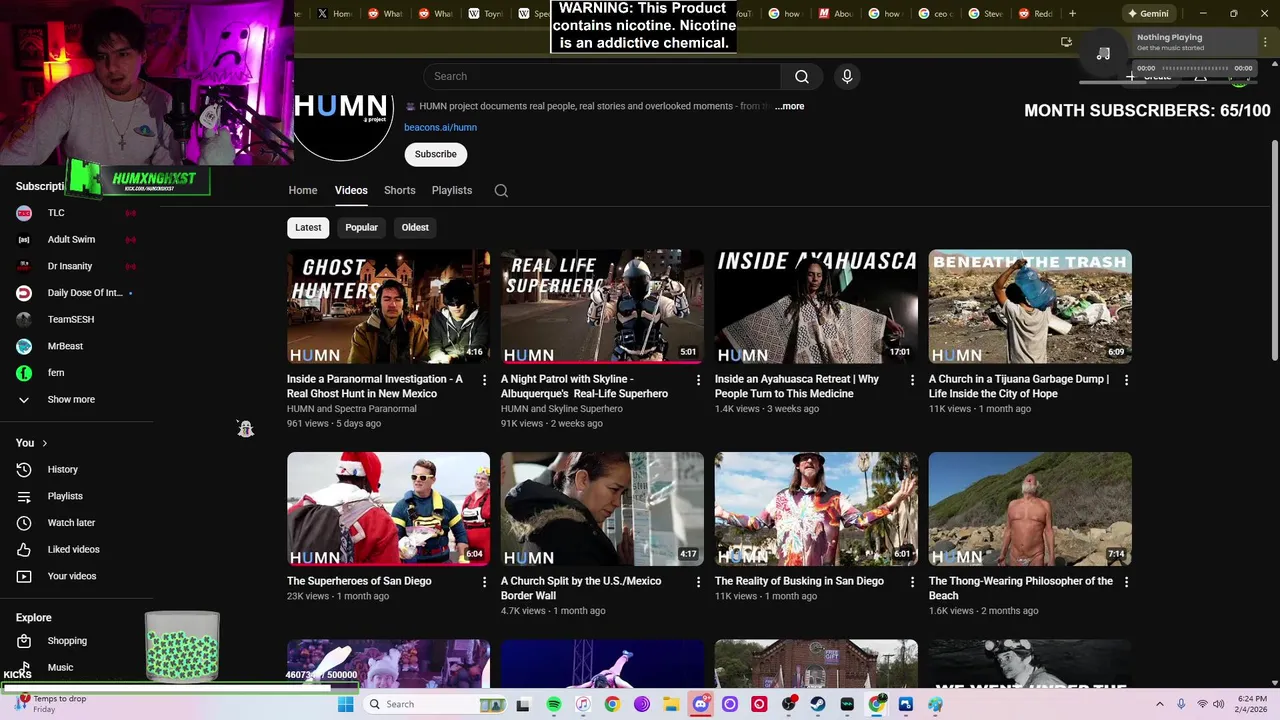Open the Gemini button in Chrome
1280x720 pixels.
click(1148, 14)
